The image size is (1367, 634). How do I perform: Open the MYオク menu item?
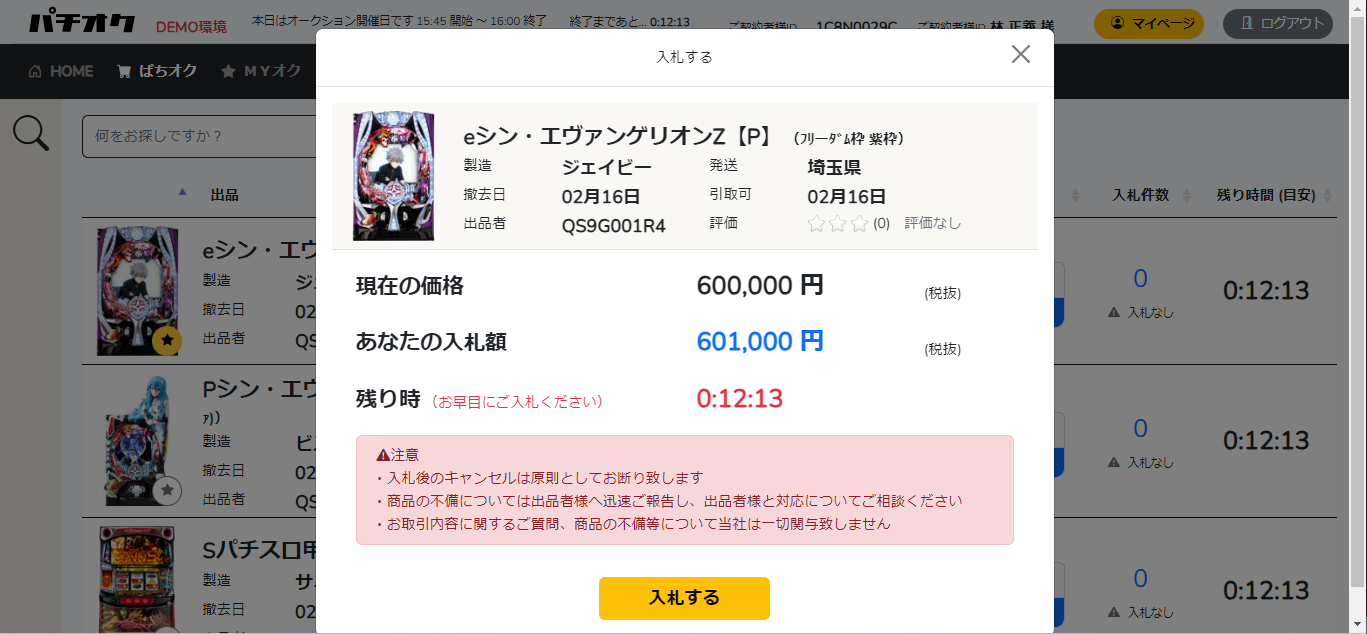pos(261,71)
